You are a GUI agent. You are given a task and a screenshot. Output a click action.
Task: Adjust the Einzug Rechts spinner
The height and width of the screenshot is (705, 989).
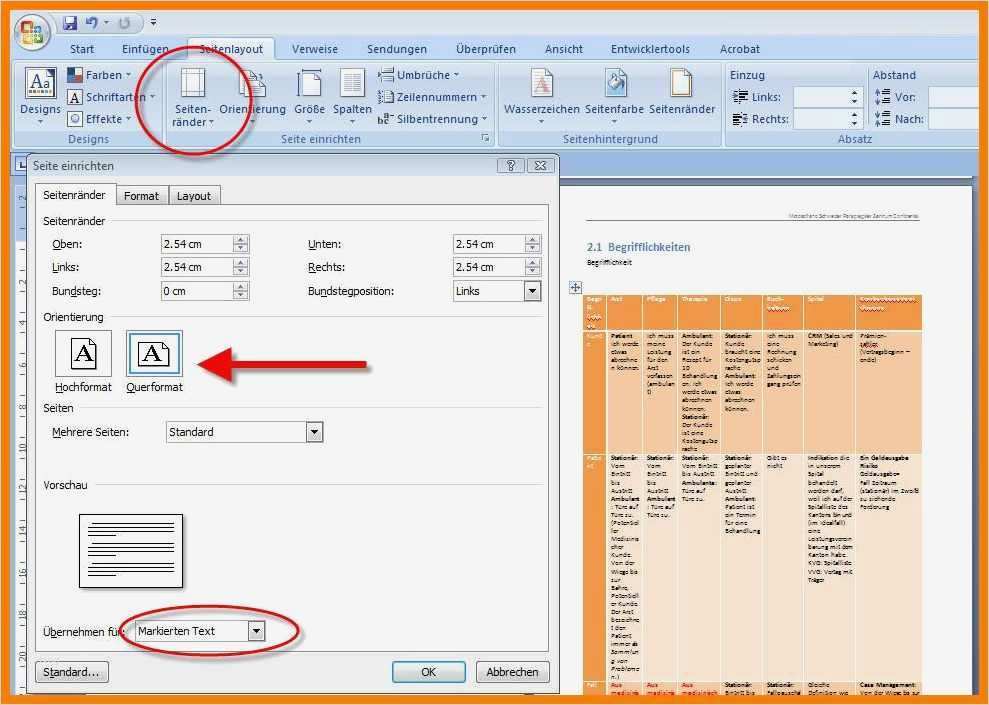point(855,119)
